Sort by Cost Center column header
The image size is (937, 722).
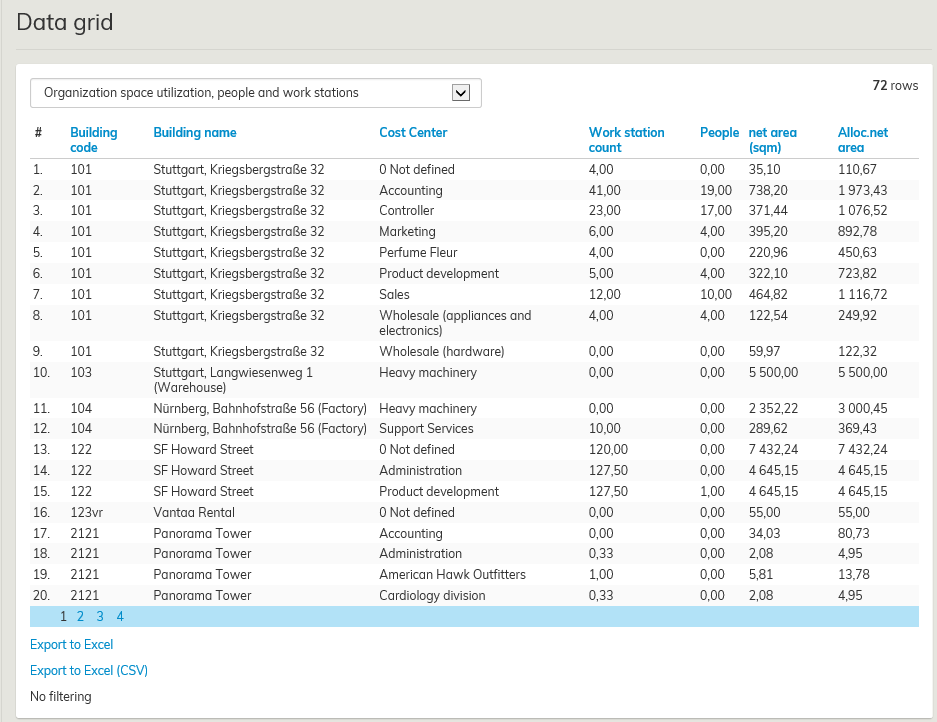tap(413, 132)
